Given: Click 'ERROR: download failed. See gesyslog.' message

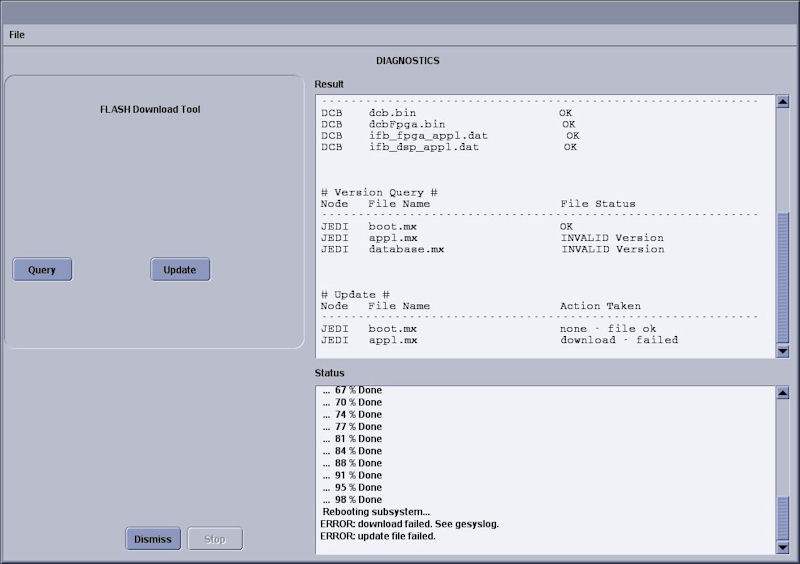Looking at the screenshot, I should pyautogui.click(x=409, y=524).
